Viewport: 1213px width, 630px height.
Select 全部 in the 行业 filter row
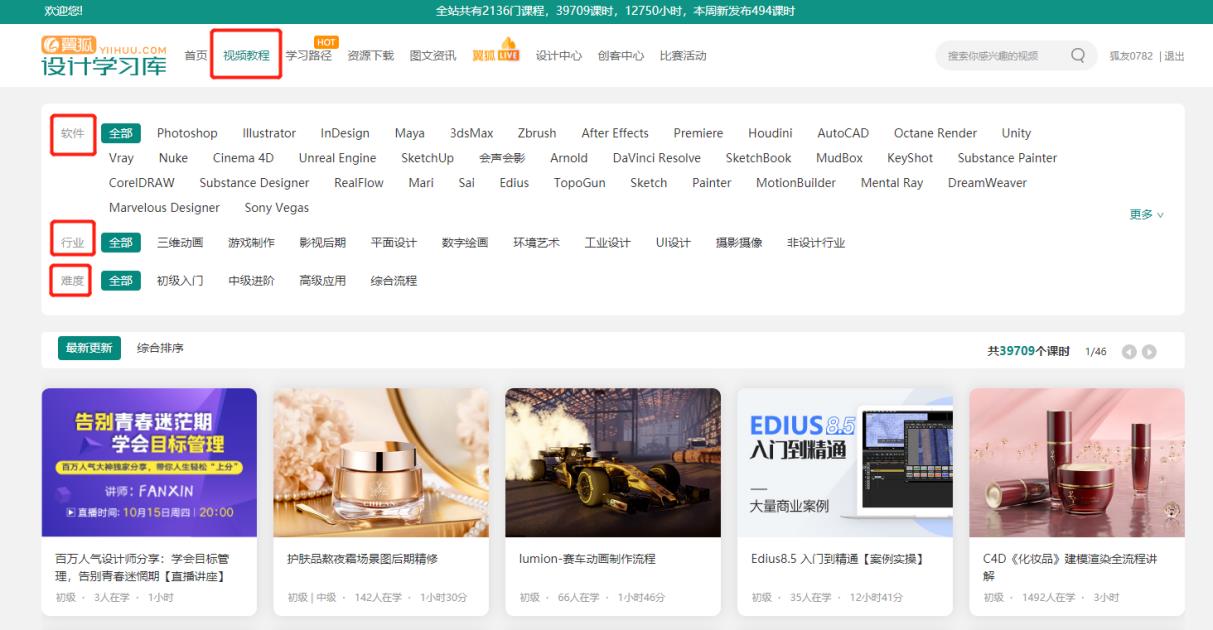[121, 242]
